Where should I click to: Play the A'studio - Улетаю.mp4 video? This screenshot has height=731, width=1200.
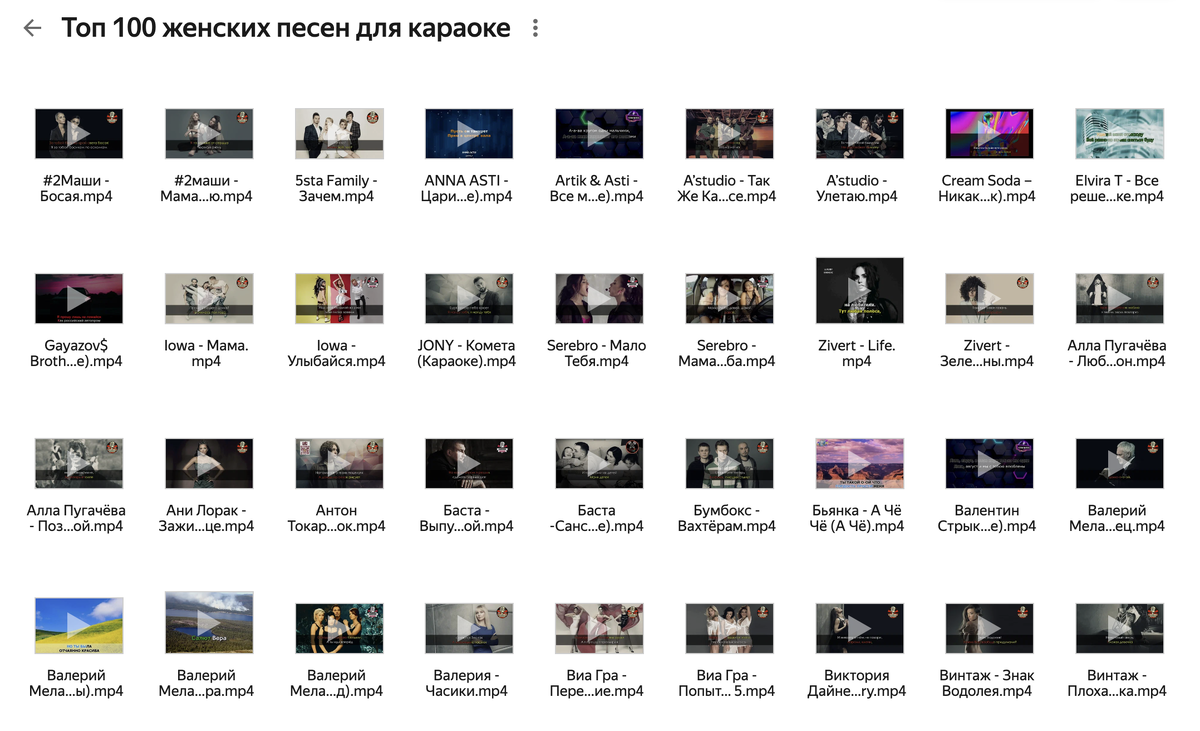[859, 134]
